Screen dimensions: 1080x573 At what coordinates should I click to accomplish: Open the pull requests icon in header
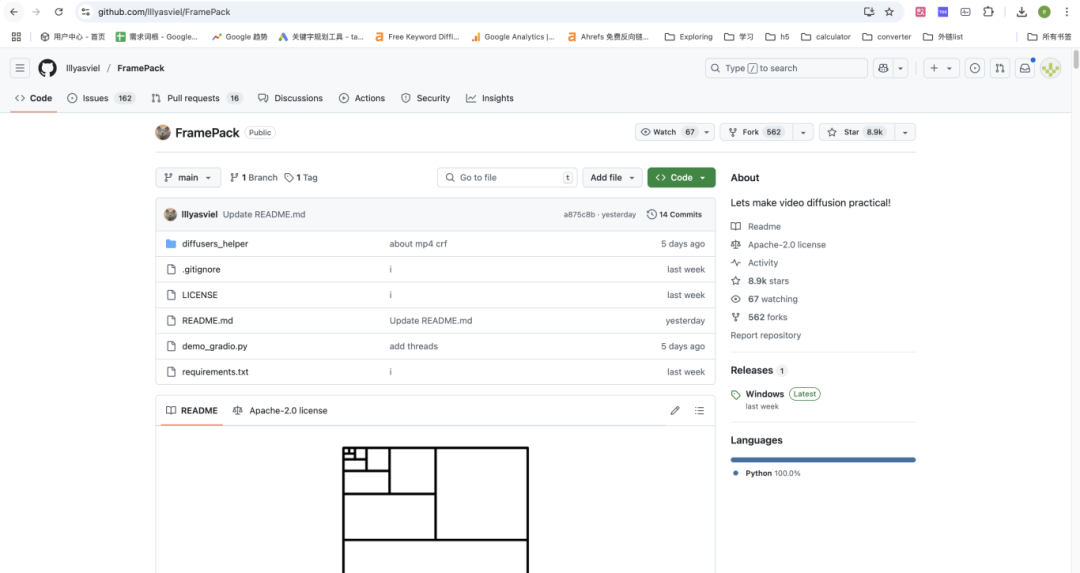tap(999, 68)
